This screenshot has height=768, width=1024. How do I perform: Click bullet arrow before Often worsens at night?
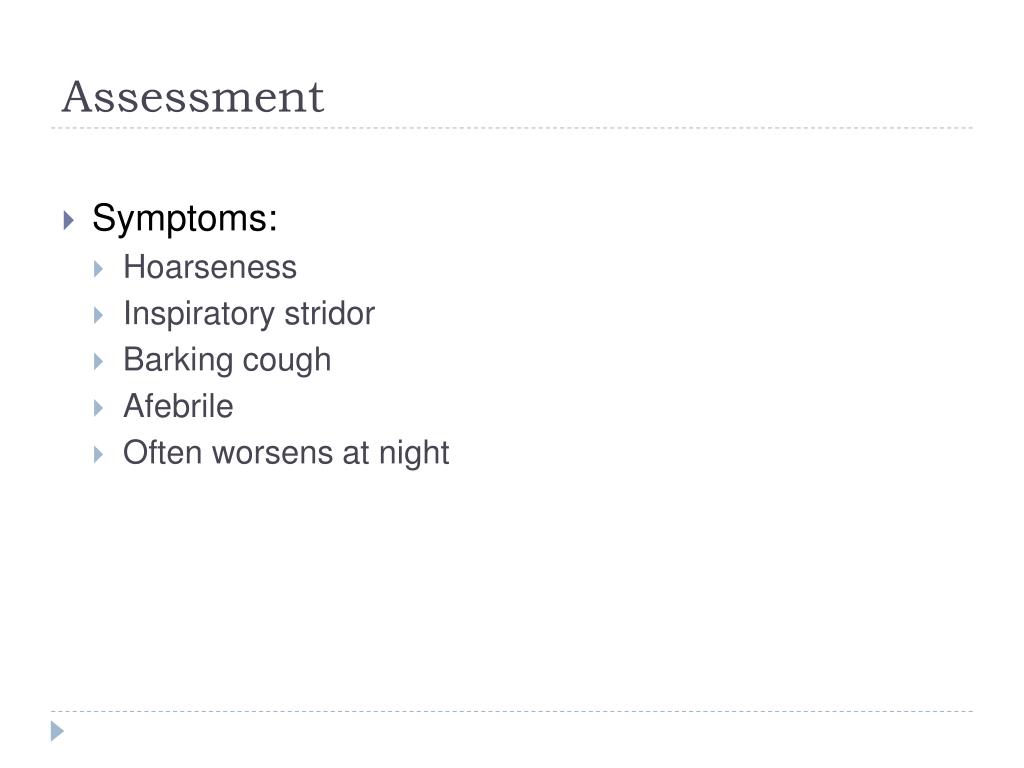(99, 455)
